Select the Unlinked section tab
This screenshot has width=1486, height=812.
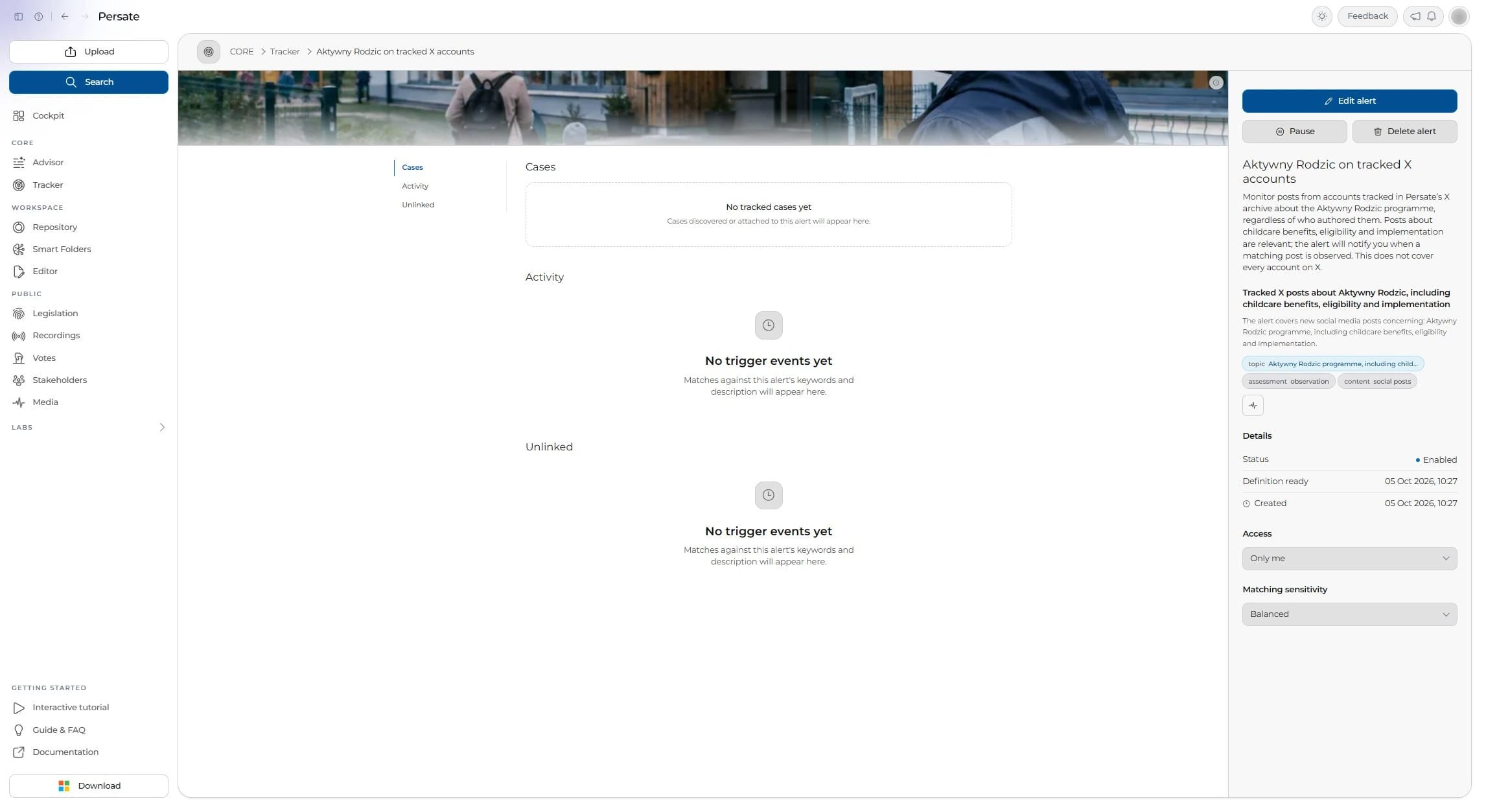(x=417, y=205)
